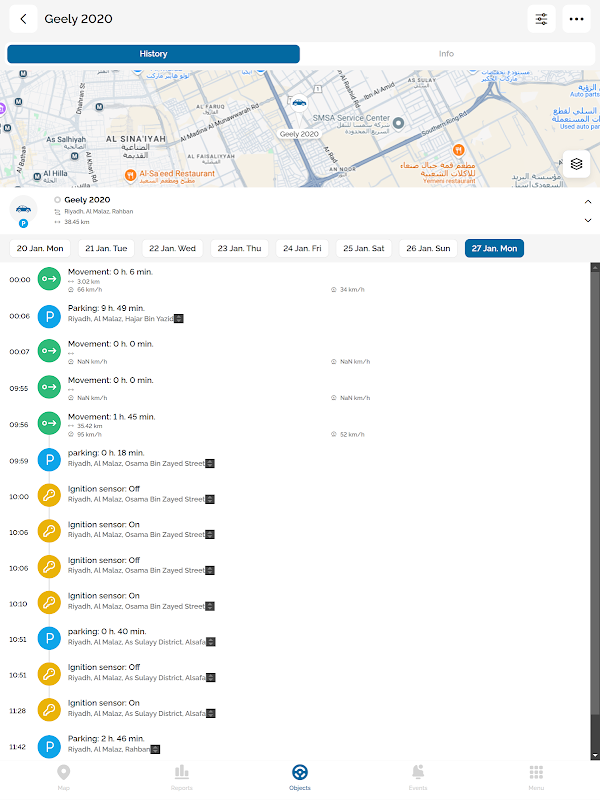This screenshot has width=600, height=800.
Task: Open the filter settings sliders icon
Action: coord(541,19)
